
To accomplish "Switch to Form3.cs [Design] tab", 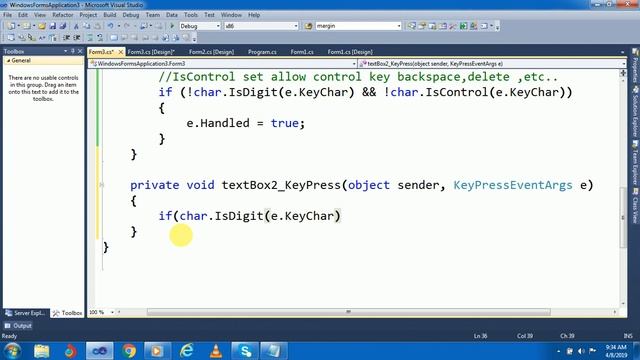I will (151, 52).
